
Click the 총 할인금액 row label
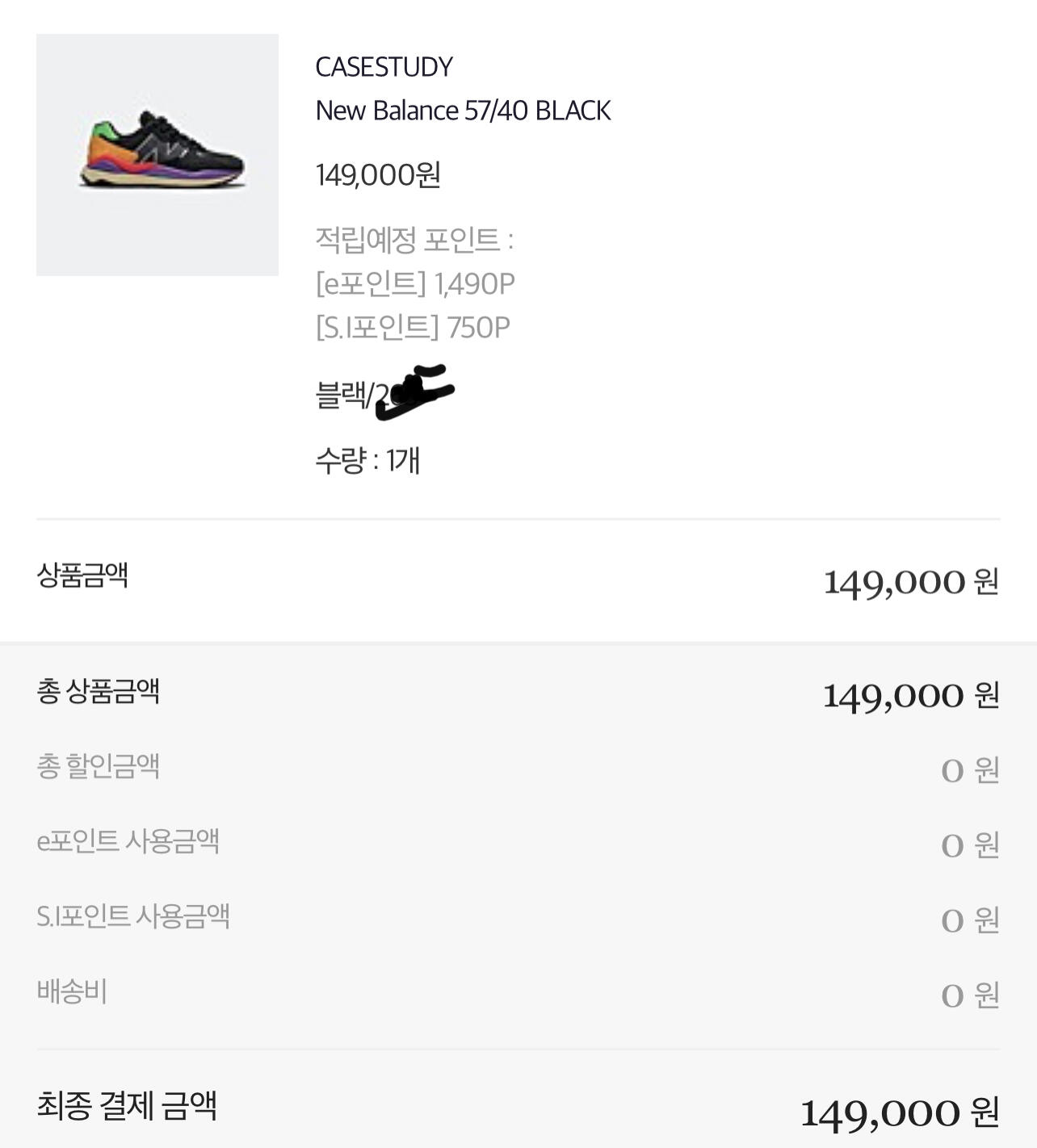tap(98, 765)
